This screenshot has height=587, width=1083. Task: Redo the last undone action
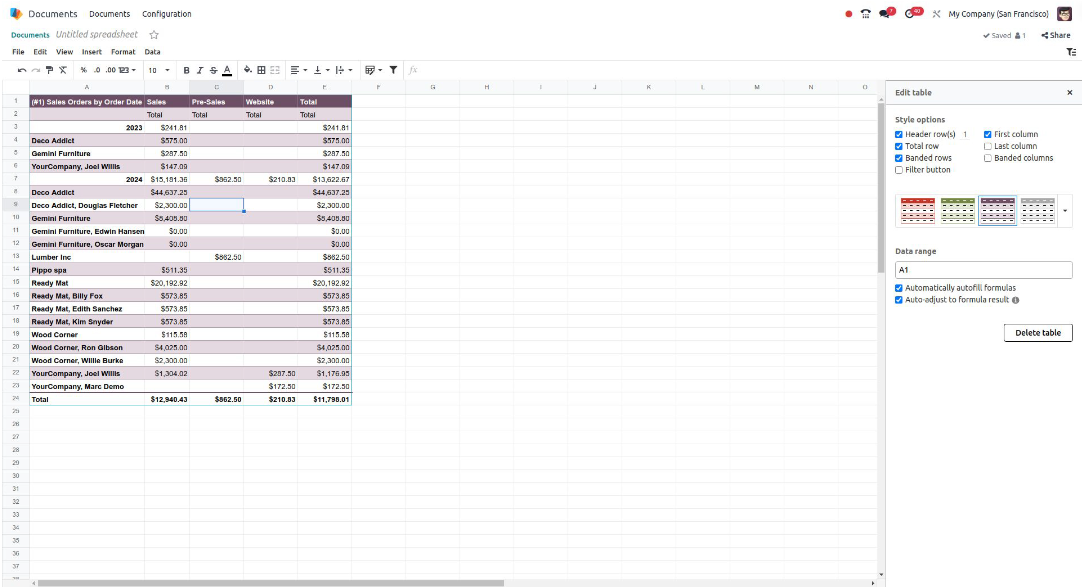pyautogui.click(x=35, y=70)
